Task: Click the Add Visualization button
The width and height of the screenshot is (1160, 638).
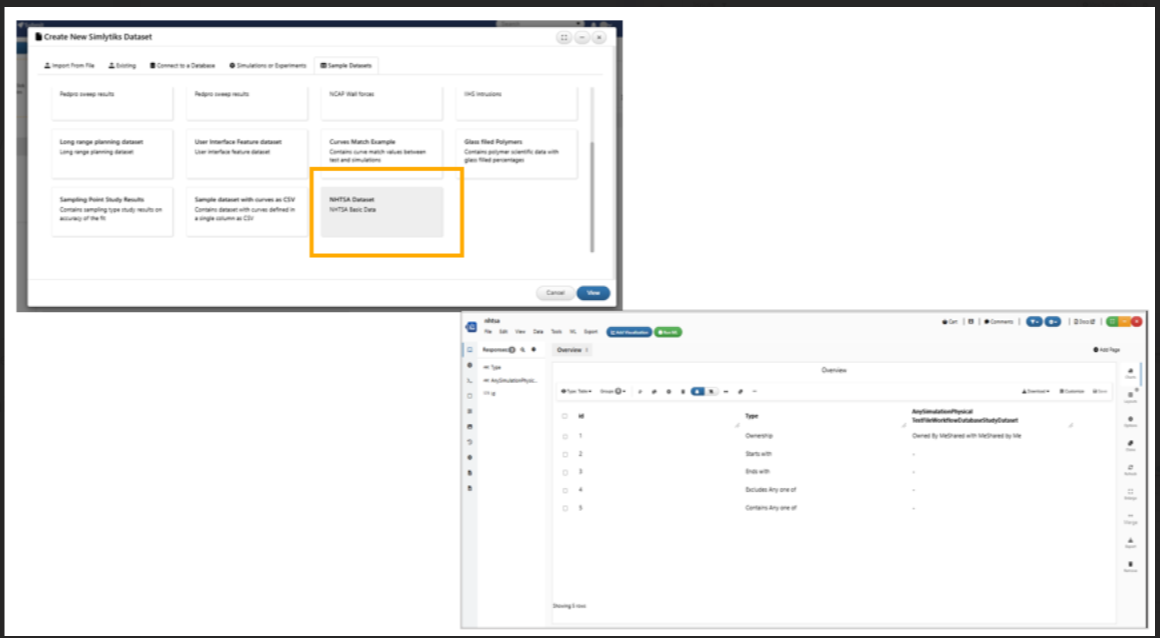Action: point(629,332)
